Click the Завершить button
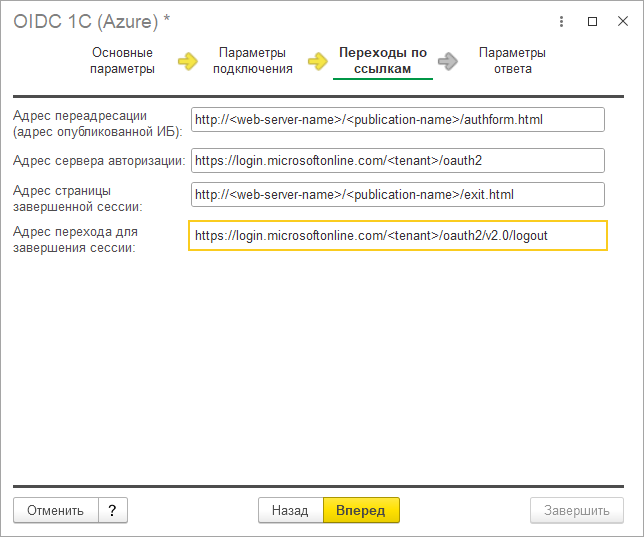 click(x=576, y=510)
